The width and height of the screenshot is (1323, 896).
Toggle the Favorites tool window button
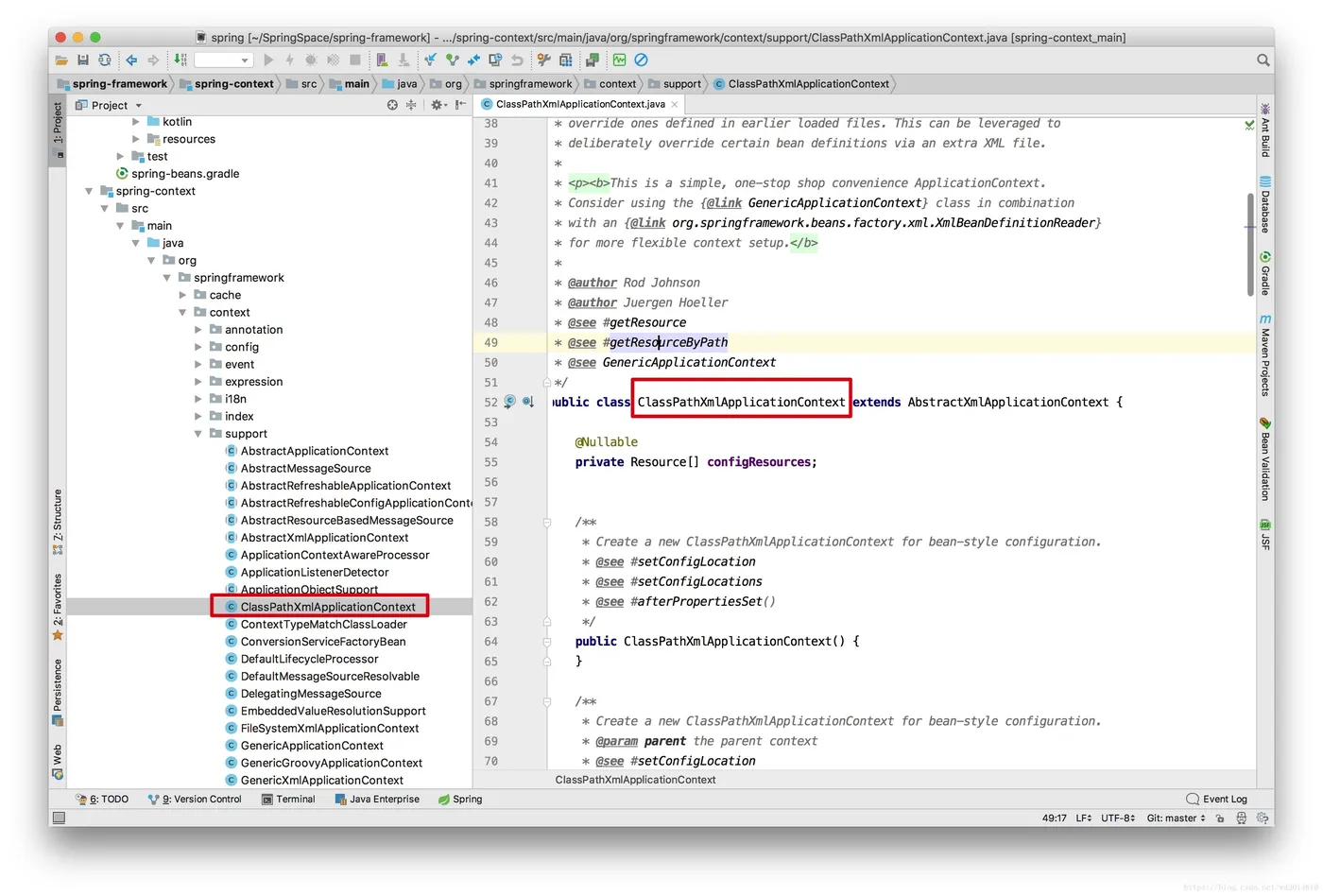pyautogui.click(x=58, y=607)
